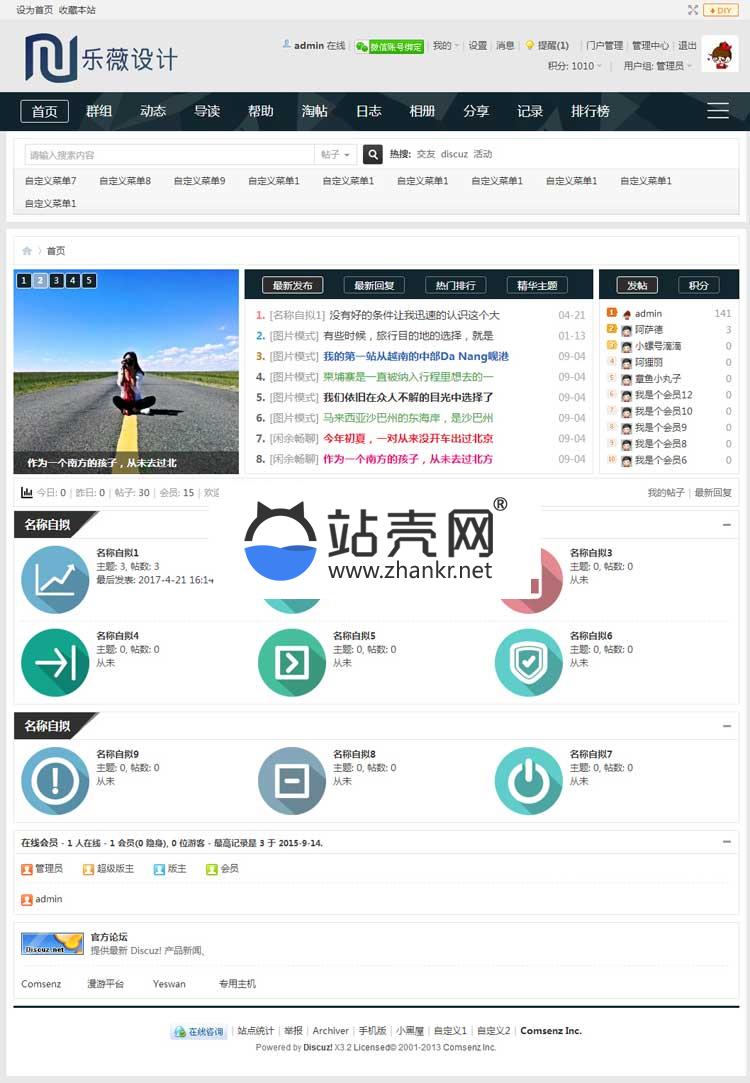Switch to the 精华主题 tab
This screenshot has height=1083, width=750.
(537, 285)
